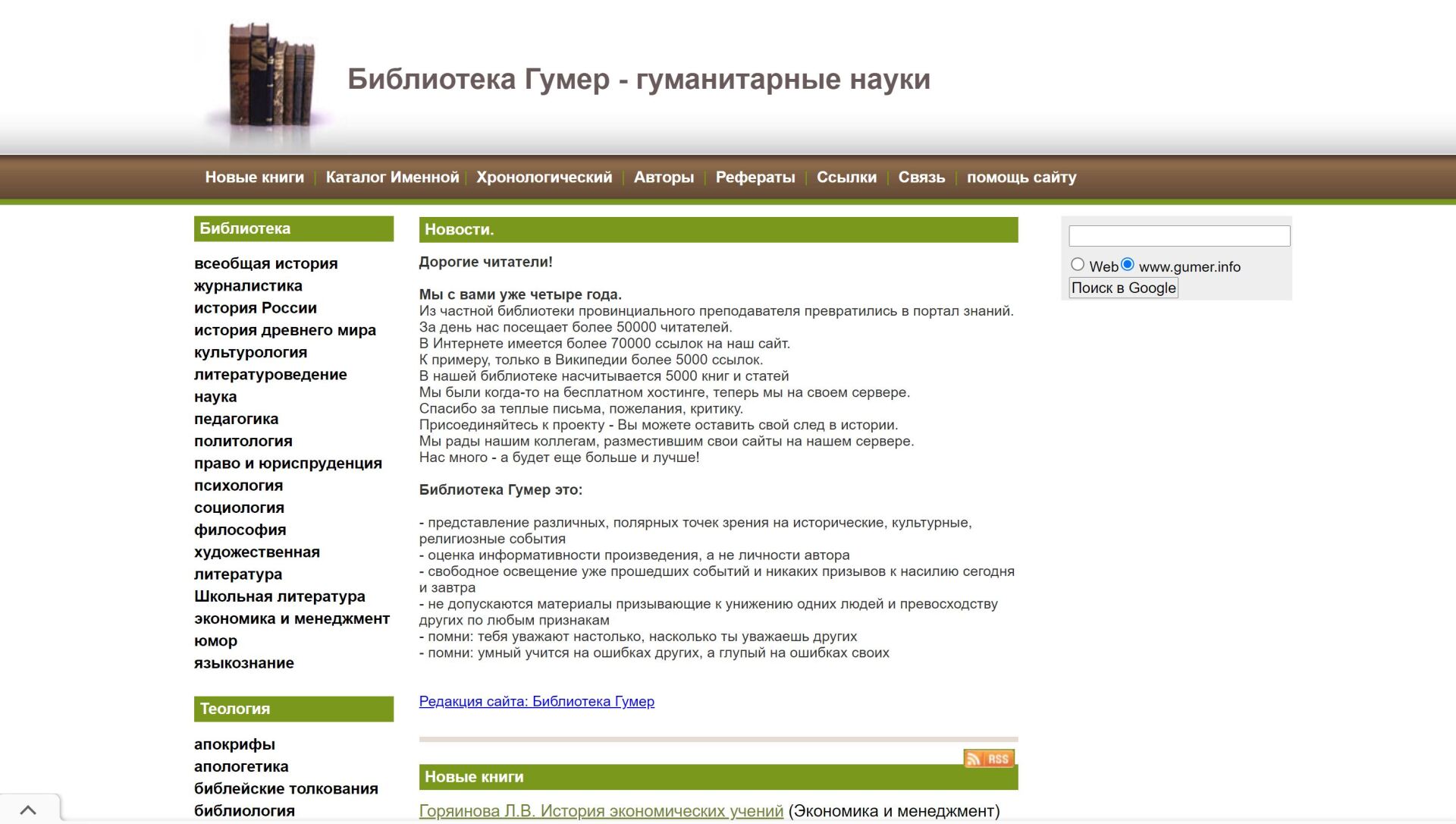Open the 'художественная литература' section
The width and height of the screenshot is (1456, 824).
click(x=256, y=563)
